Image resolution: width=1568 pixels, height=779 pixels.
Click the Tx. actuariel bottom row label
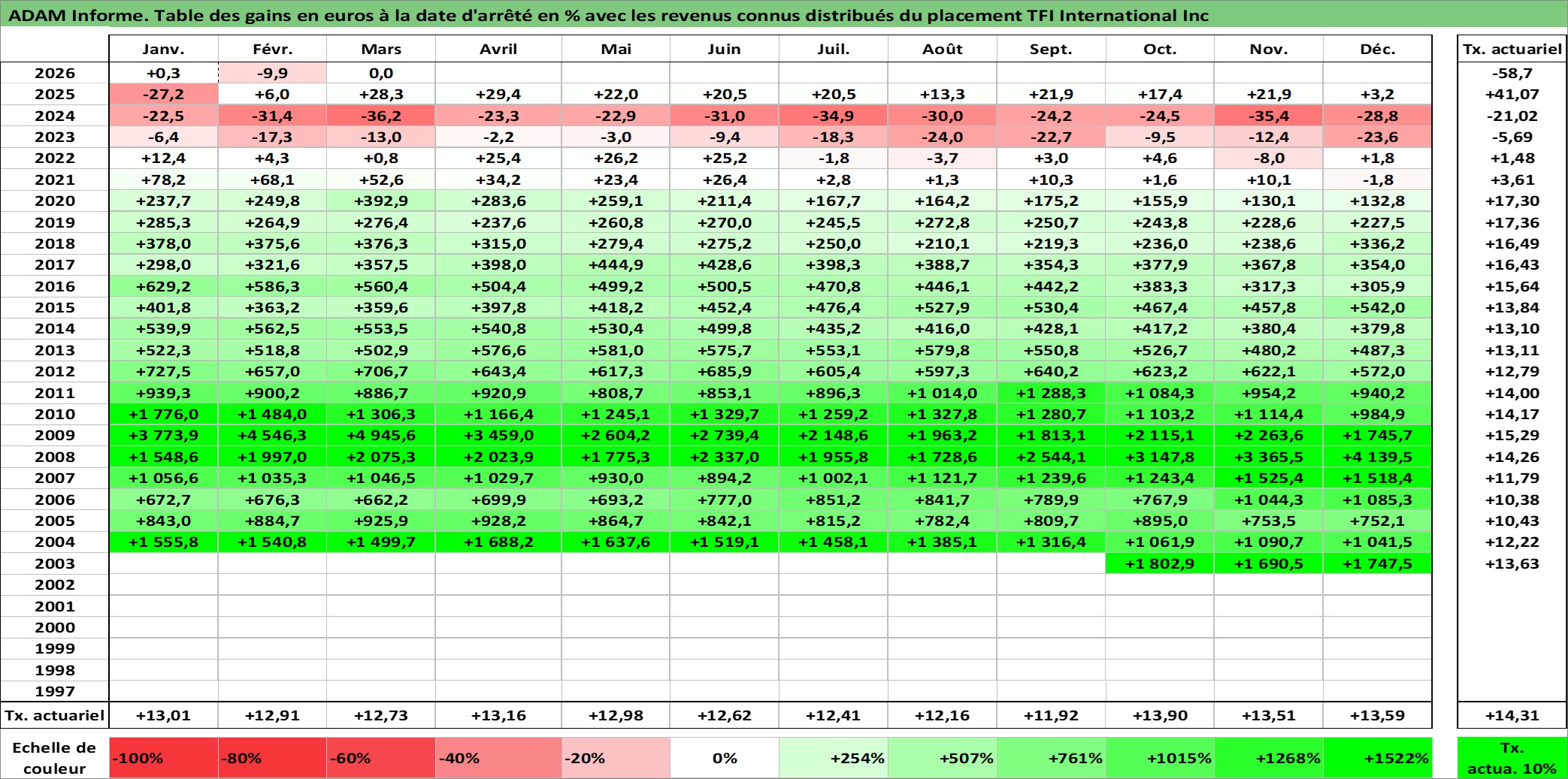[x=55, y=715]
